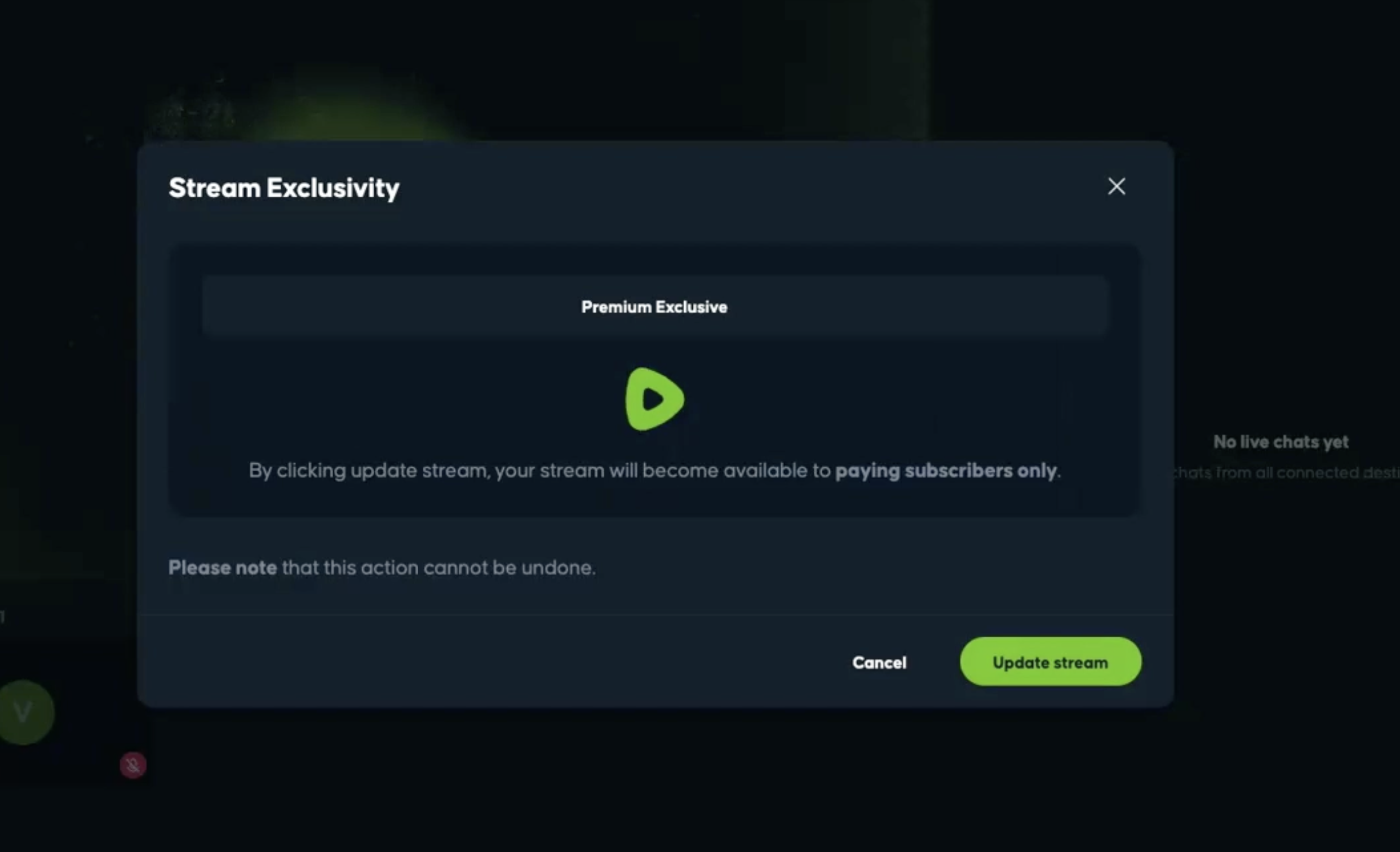This screenshot has height=852, width=1400.
Task: Cancel the stream exclusivity change
Action: point(879,662)
